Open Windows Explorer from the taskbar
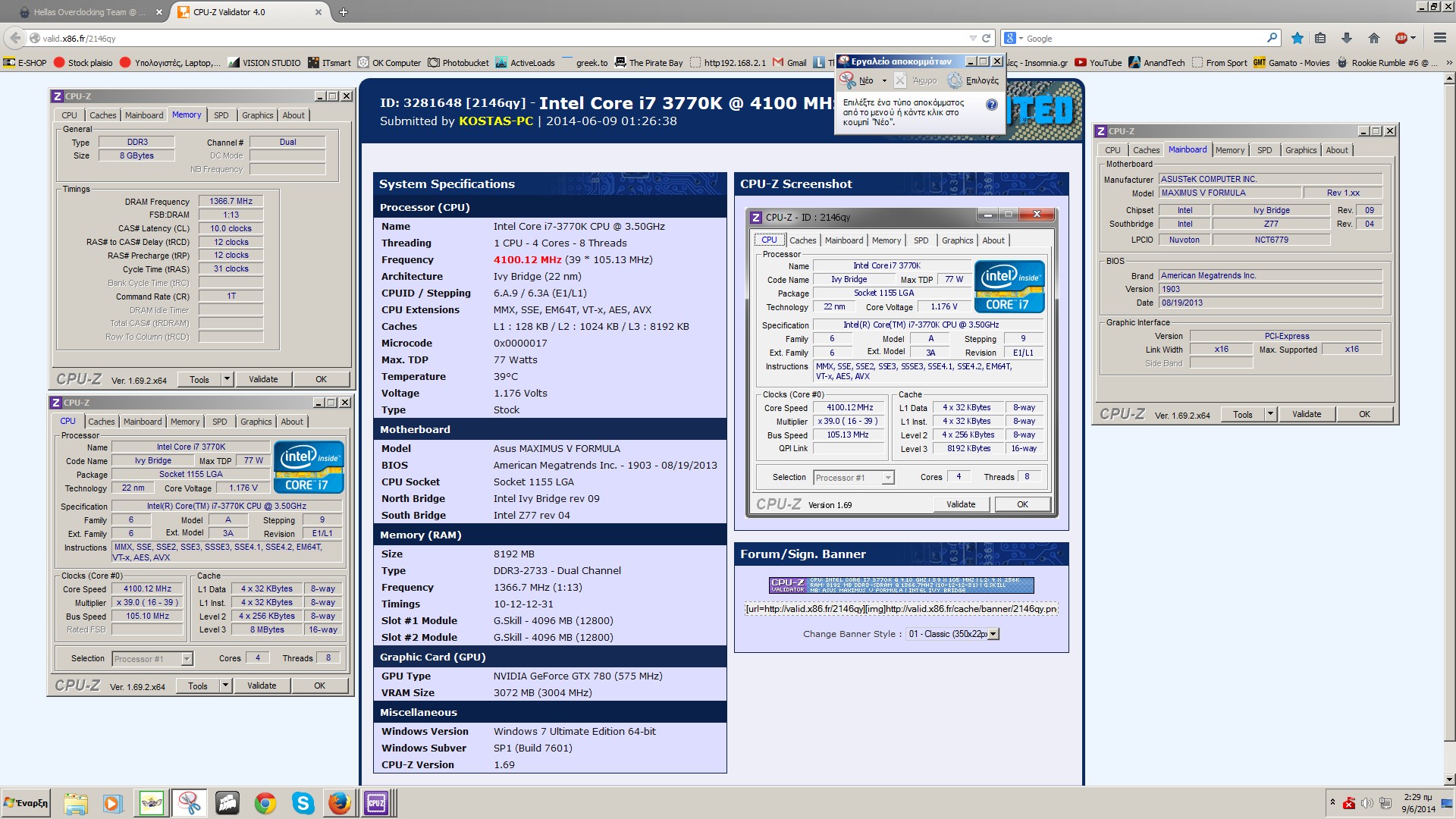Screen dimensions: 1456x819 75,803
